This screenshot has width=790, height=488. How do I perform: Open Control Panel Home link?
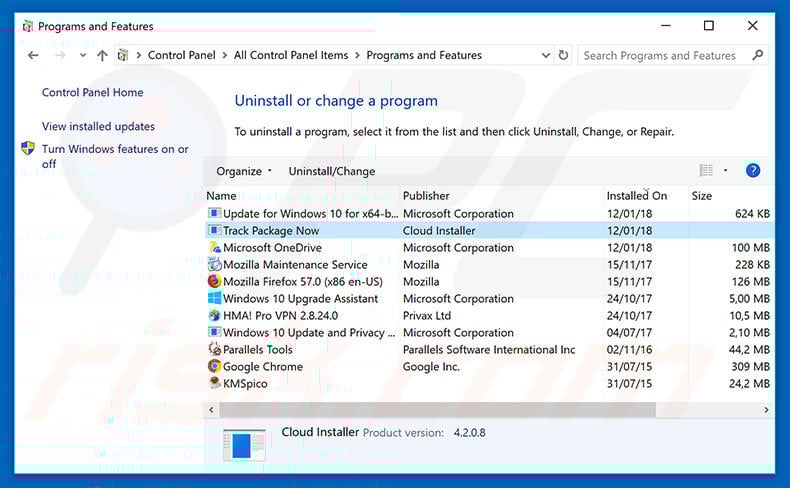pos(92,93)
